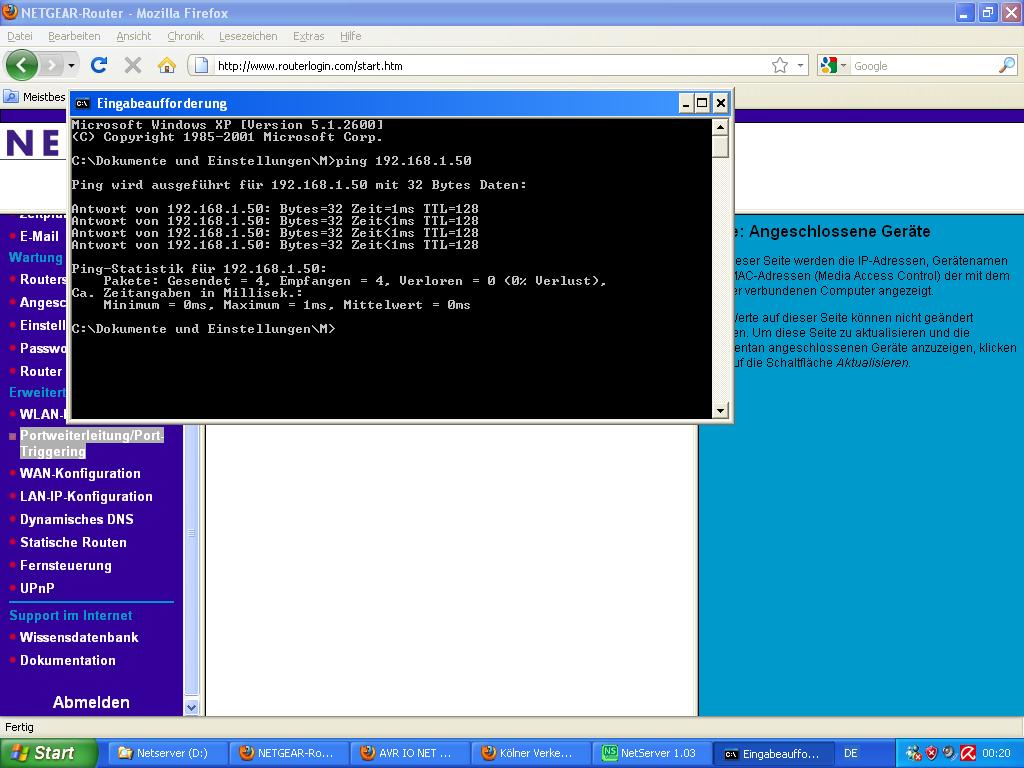Click the Firefox back arrow button
This screenshot has width=1024, height=768.
coord(22,65)
